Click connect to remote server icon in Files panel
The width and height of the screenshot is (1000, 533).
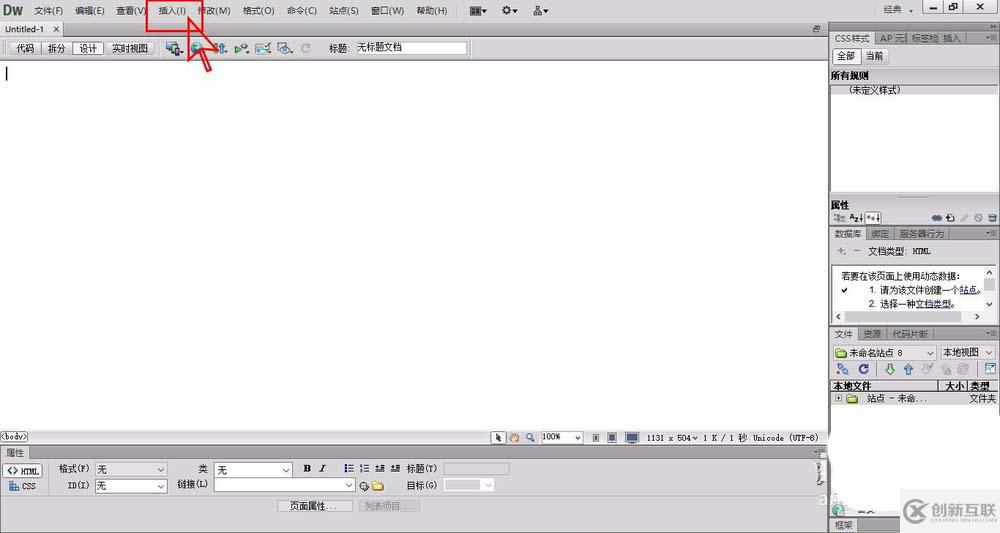pos(842,369)
